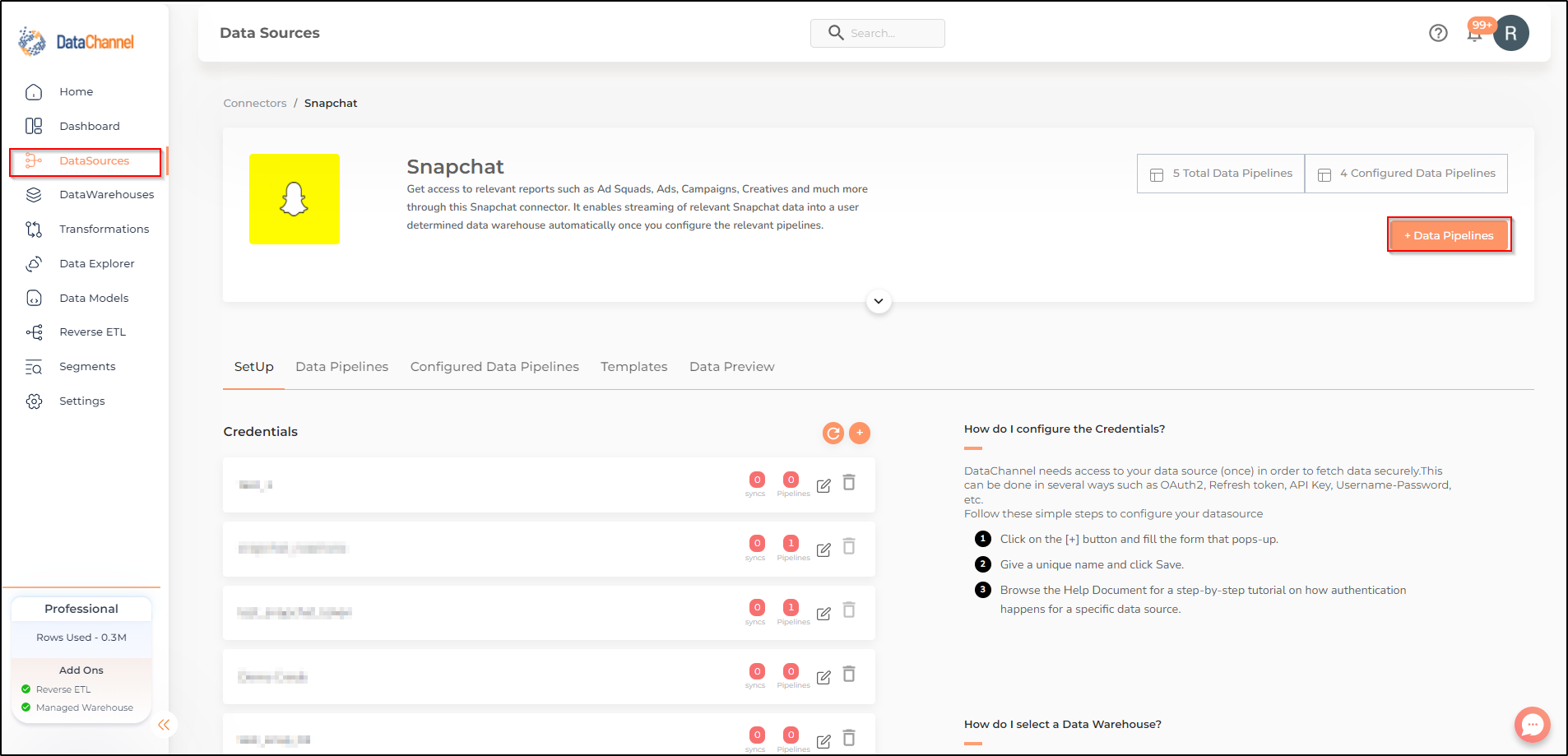Open the Configured Data Pipelines tab
1568x756 pixels.
point(494,367)
